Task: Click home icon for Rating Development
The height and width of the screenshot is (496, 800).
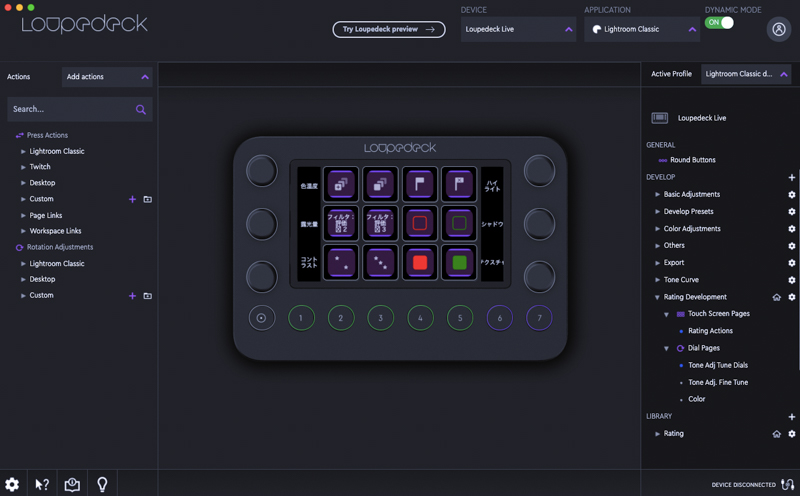Action: tap(777, 297)
